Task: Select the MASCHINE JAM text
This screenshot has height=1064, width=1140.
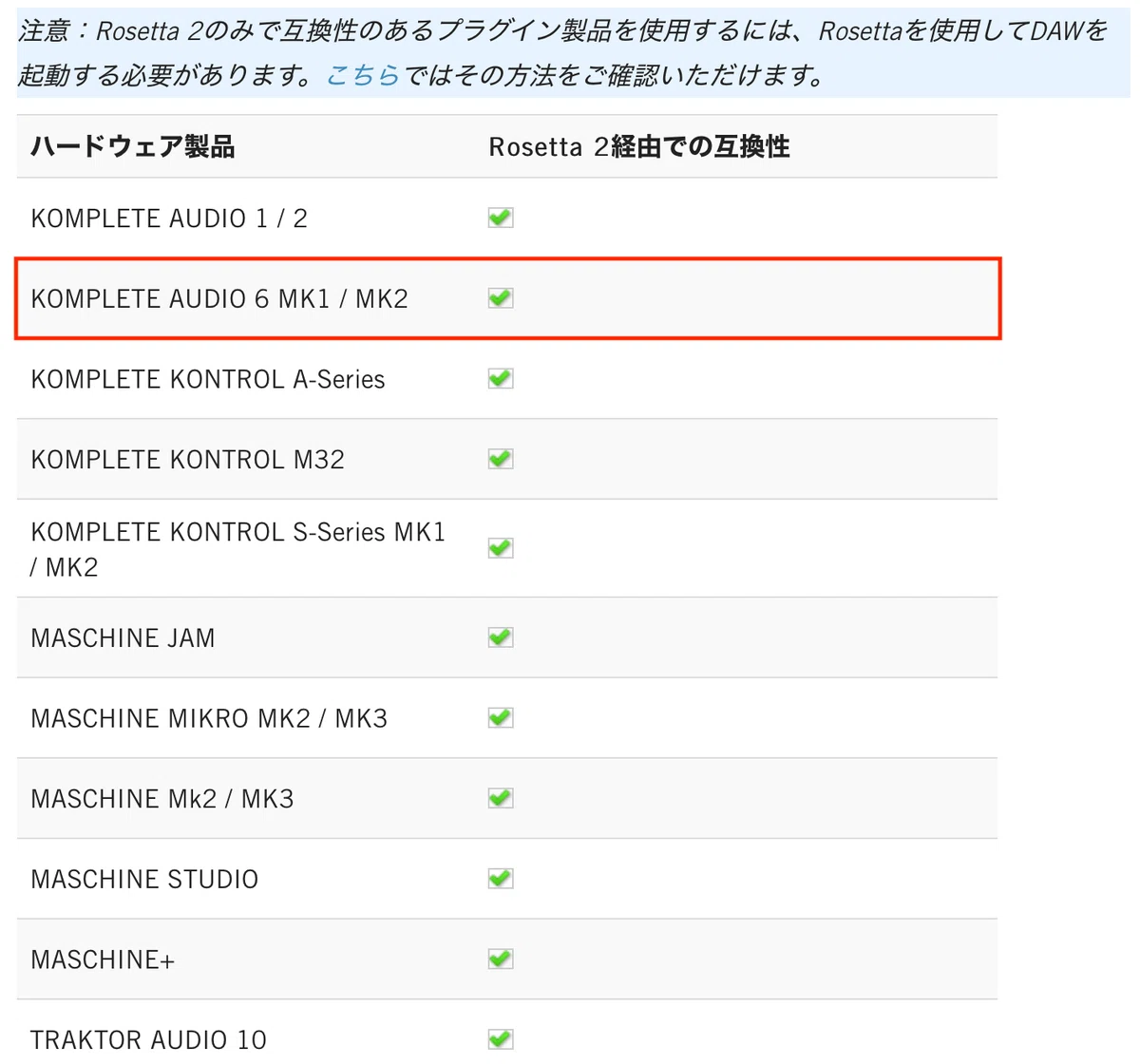Action: pos(123,637)
